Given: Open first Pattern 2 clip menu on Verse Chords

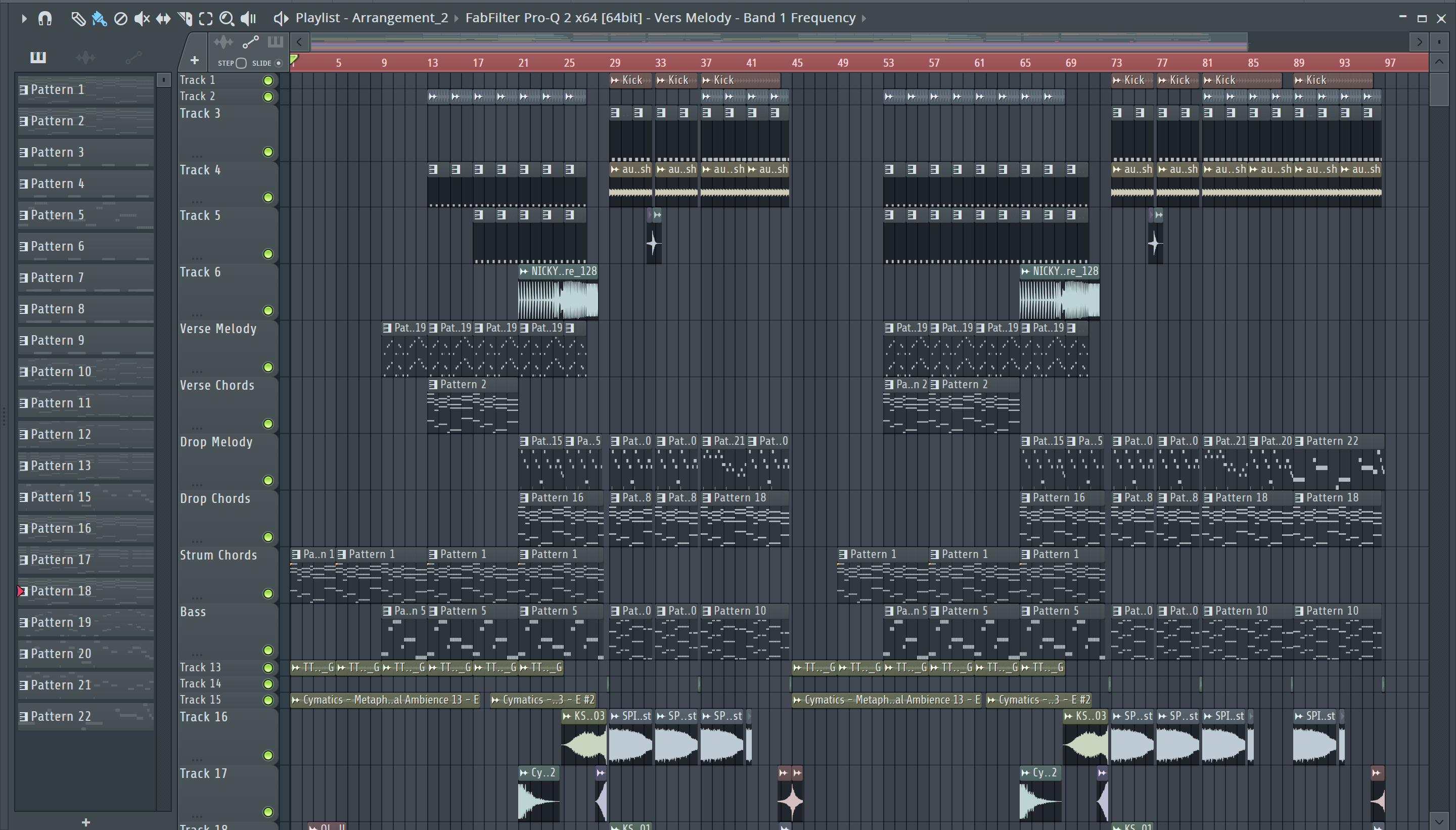Looking at the screenshot, I should 433,385.
